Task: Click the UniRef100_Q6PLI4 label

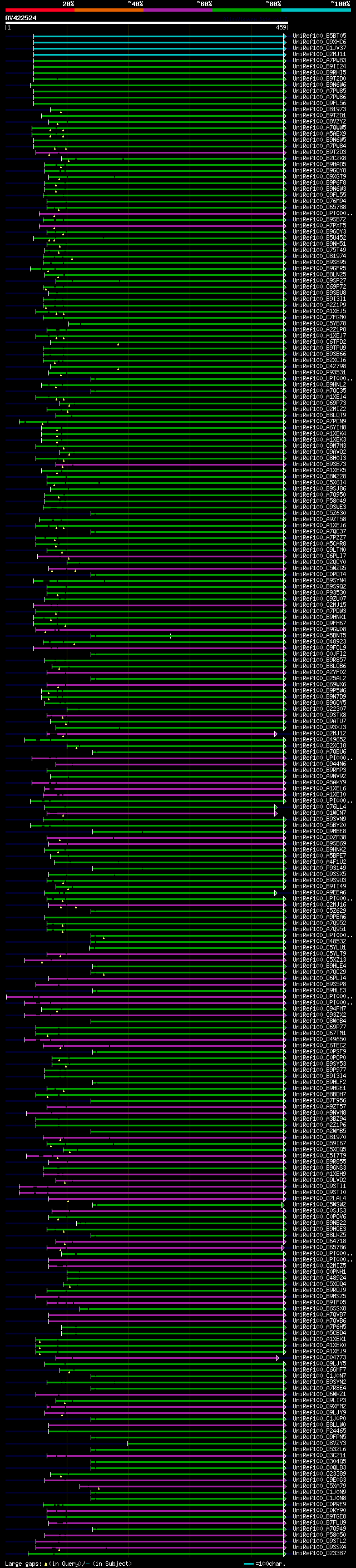Action: pos(319,978)
